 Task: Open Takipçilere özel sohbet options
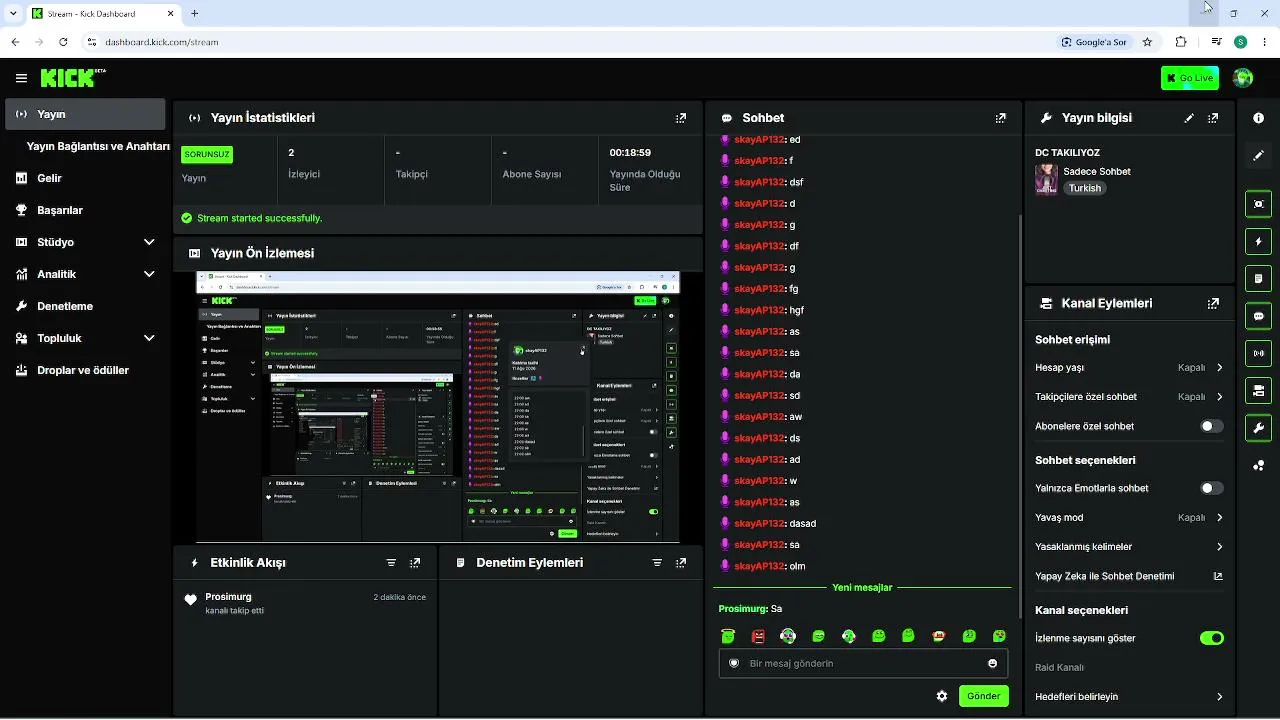pyautogui.click(x=1129, y=397)
